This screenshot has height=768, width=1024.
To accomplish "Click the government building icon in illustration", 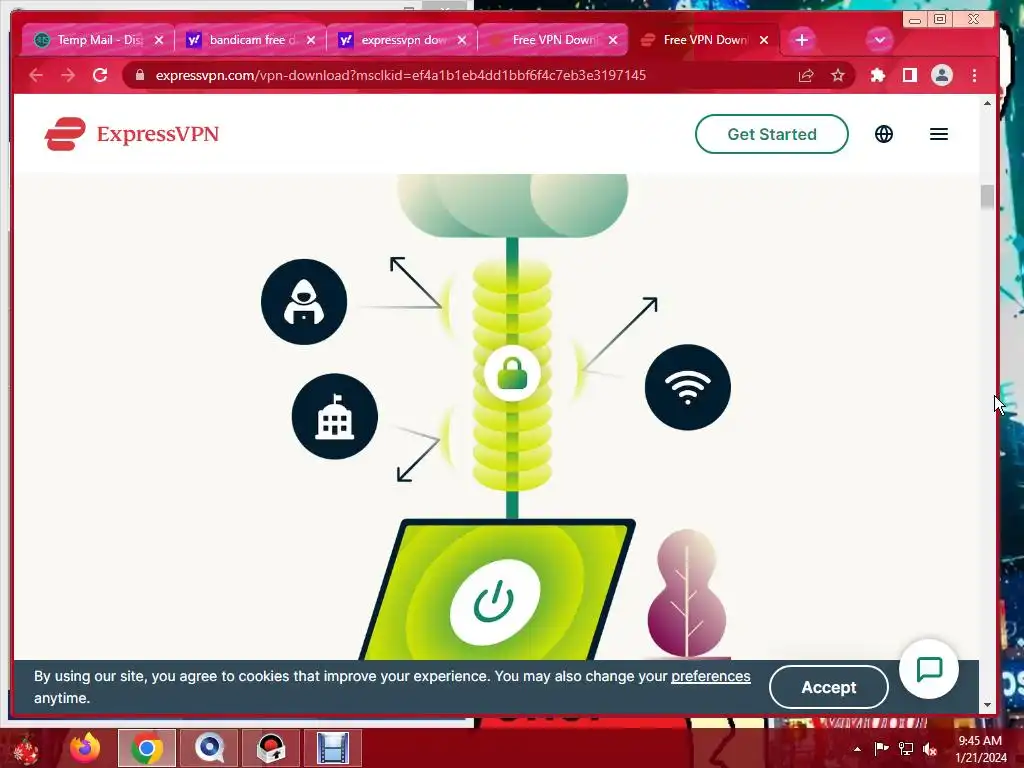I will (334, 417).
